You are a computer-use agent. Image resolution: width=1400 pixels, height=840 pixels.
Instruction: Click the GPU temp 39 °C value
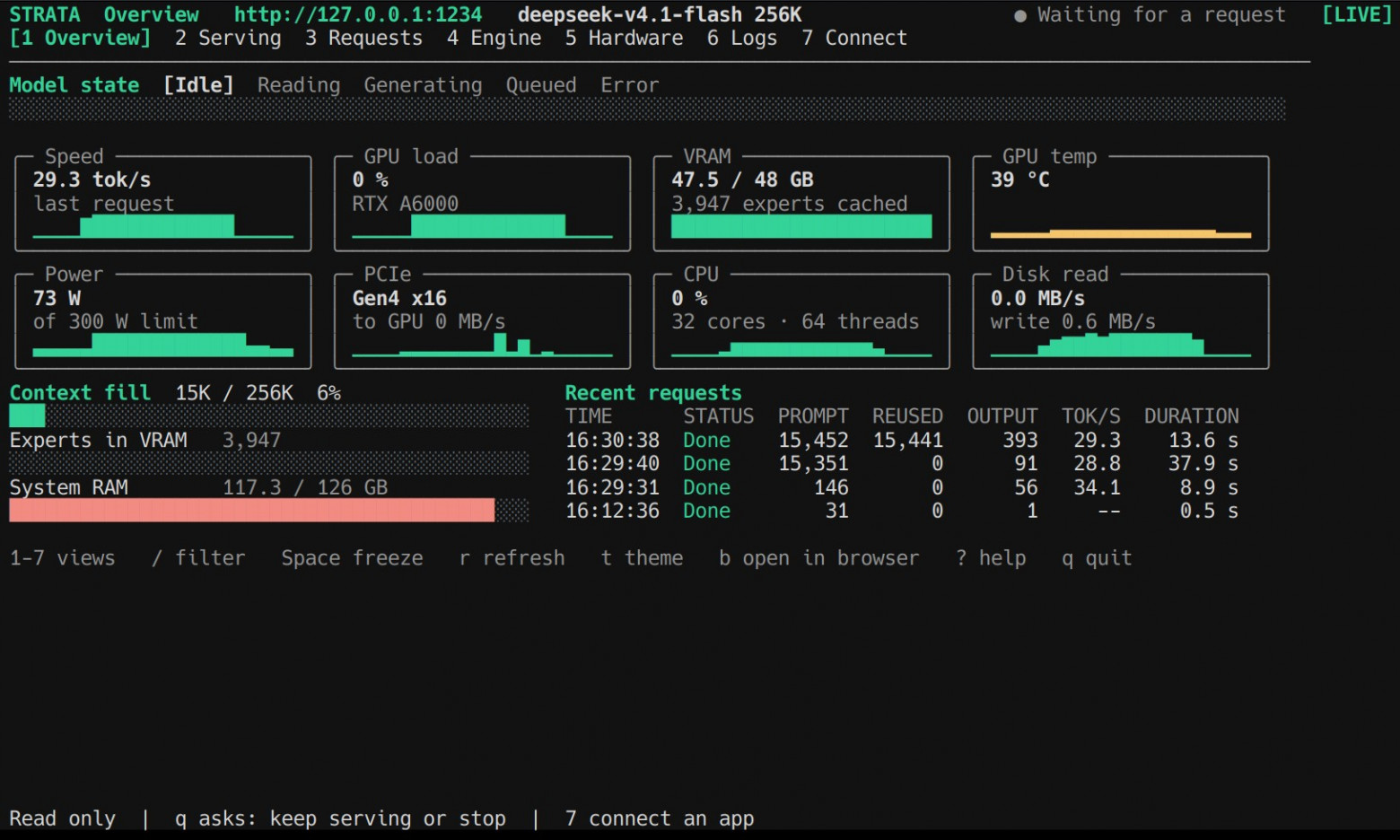(x=1020, y=180)
